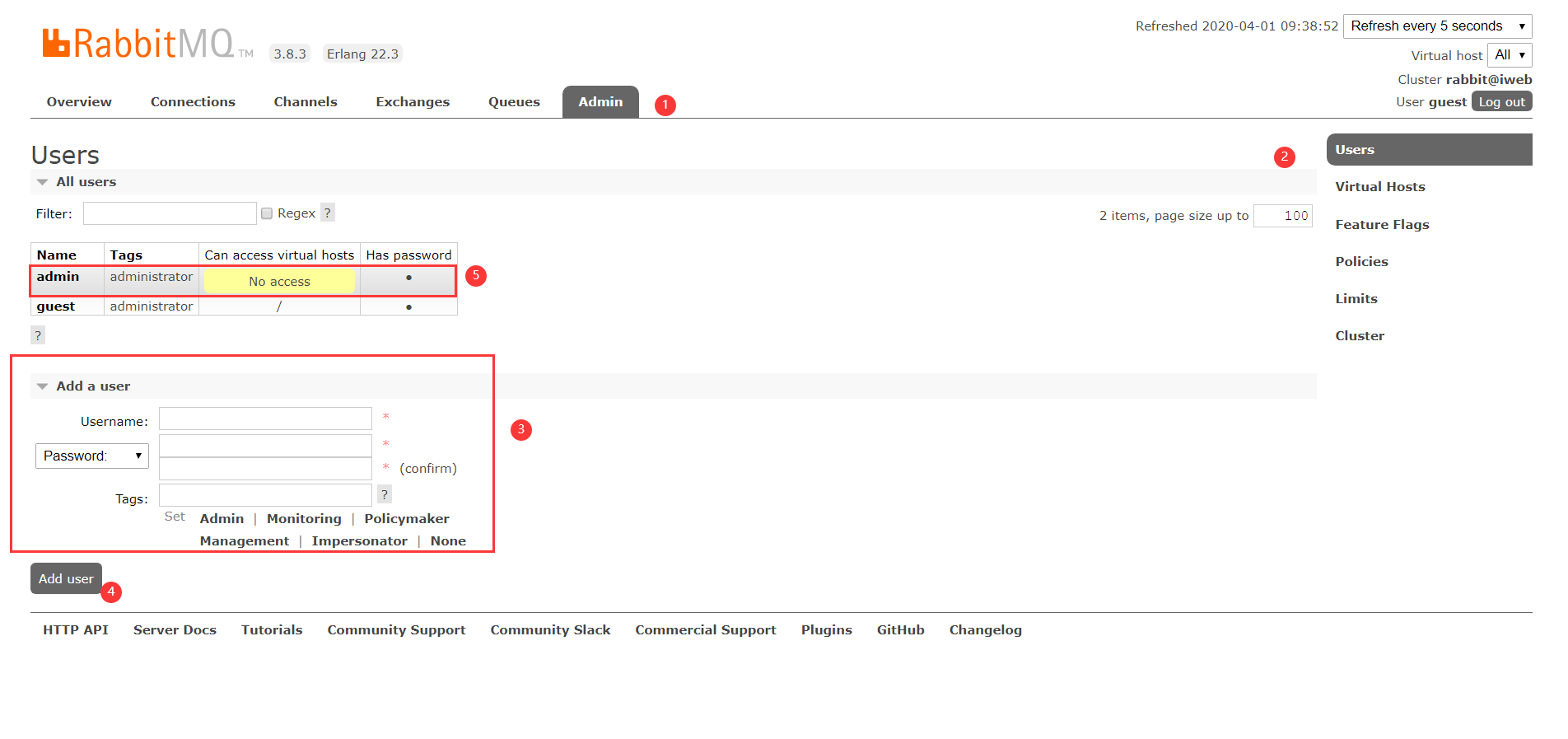Click the Erlang 22.3 label
The image size is (1568, 739).
coord(362,54)
